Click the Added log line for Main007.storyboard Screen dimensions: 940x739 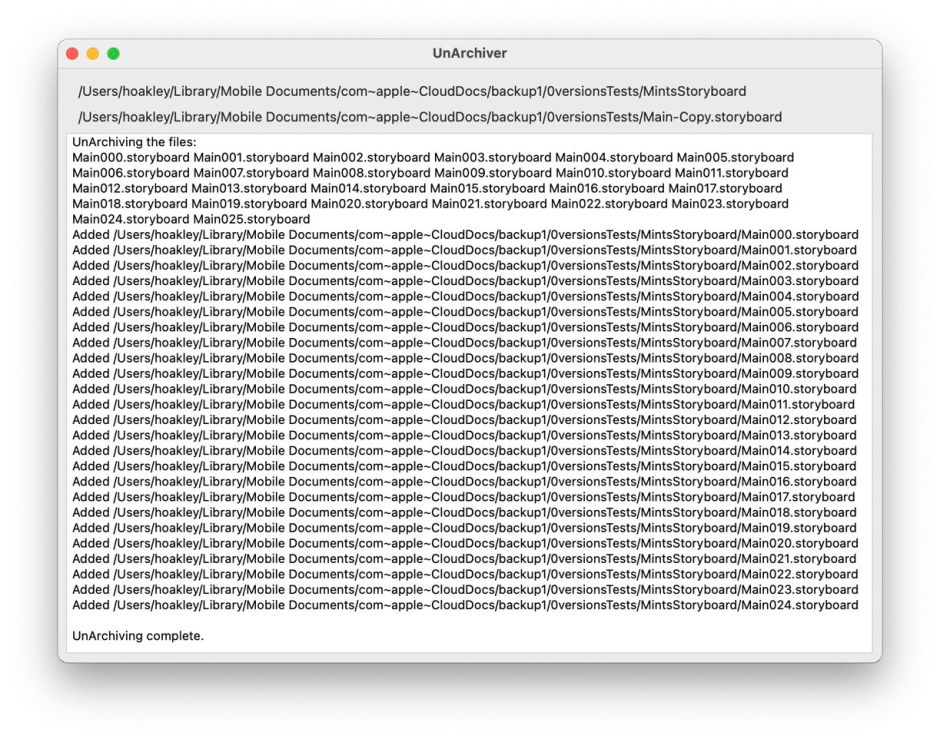pos(465,343)
